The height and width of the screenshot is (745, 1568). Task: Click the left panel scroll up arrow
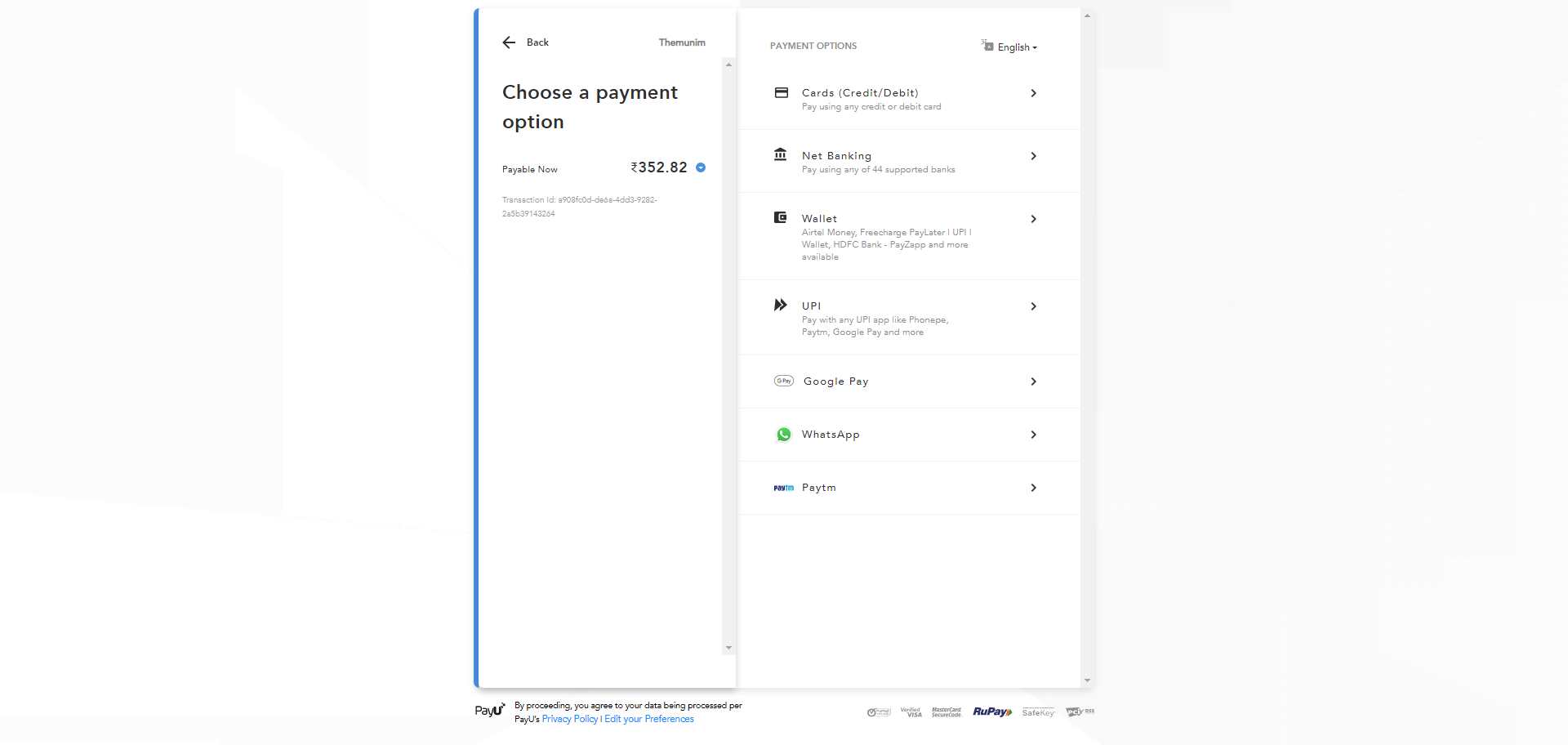(728, 65)
